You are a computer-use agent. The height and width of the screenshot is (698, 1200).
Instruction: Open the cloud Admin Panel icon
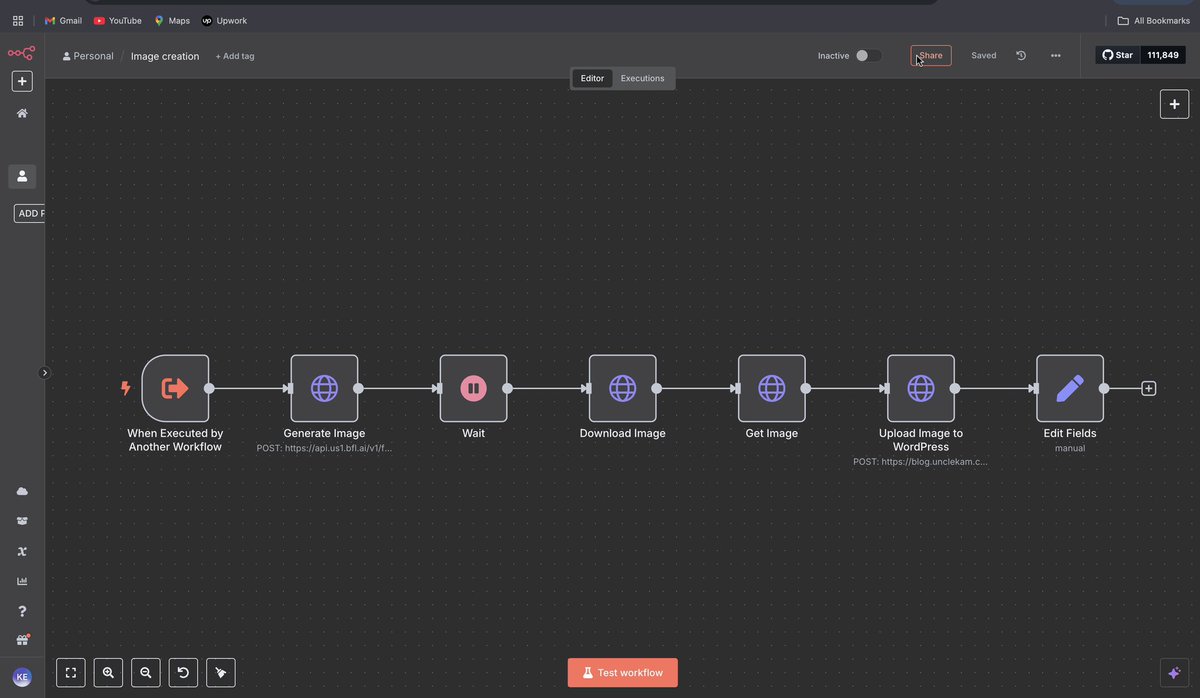click(x=22, y=490)
